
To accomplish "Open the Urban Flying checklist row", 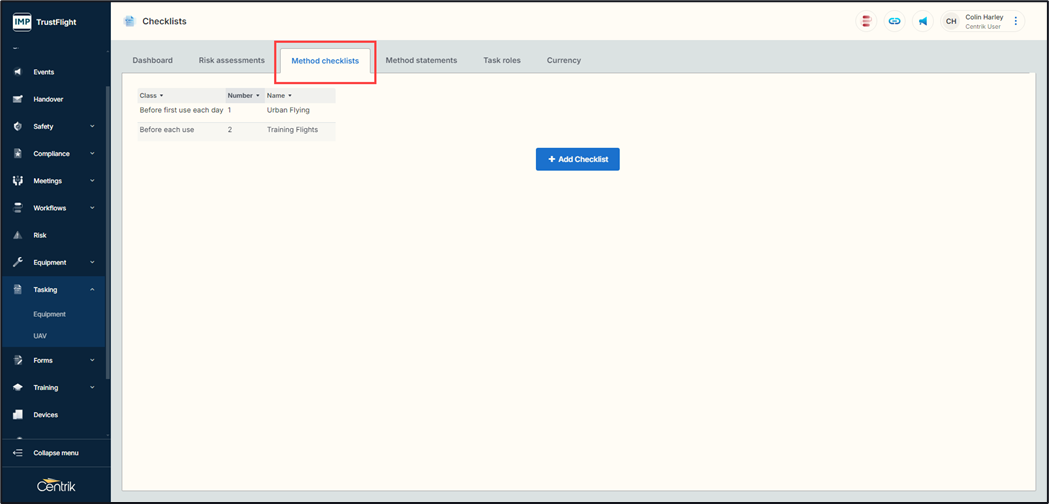I will coord(288,110).
